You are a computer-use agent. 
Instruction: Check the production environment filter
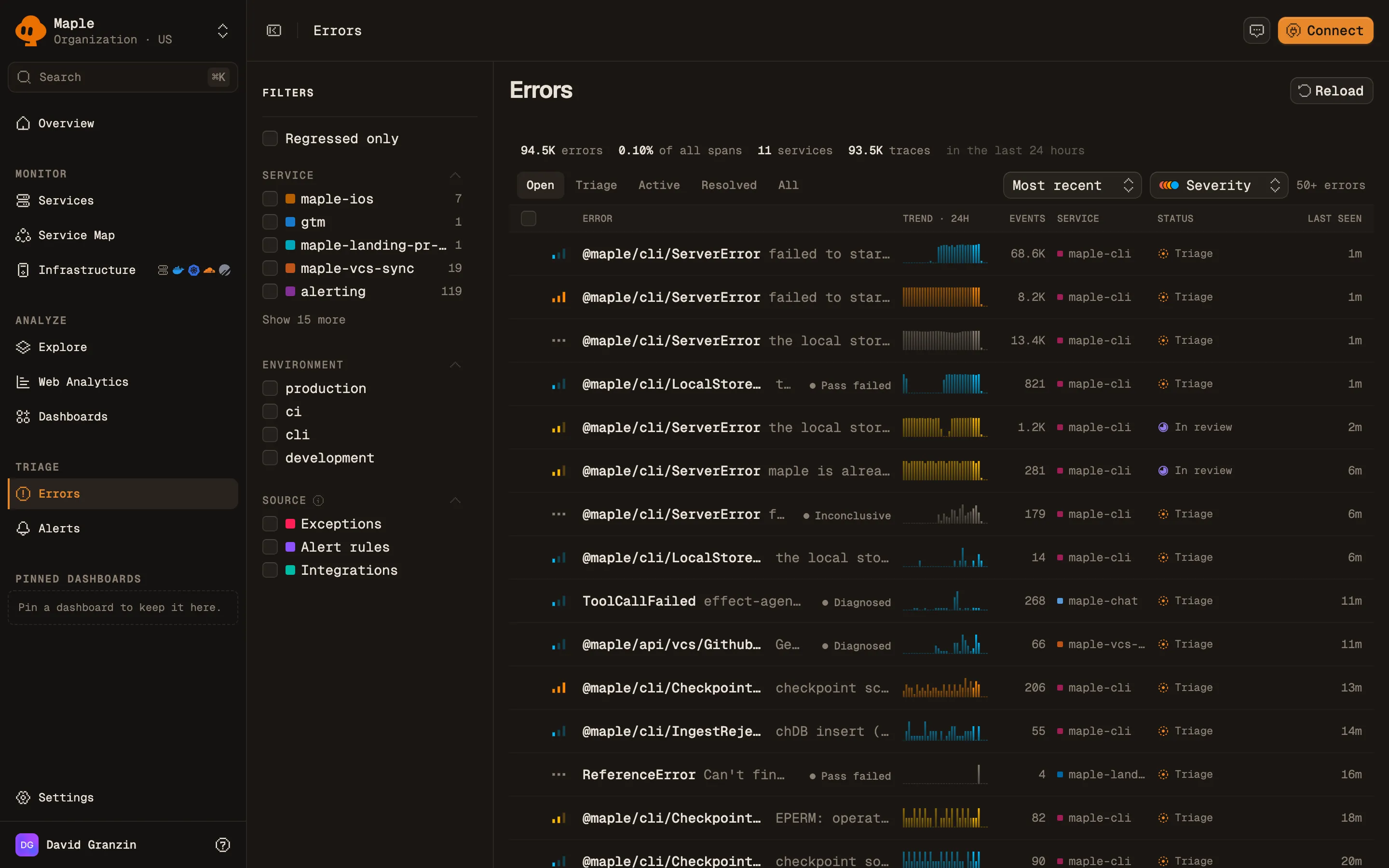(270, 388)
